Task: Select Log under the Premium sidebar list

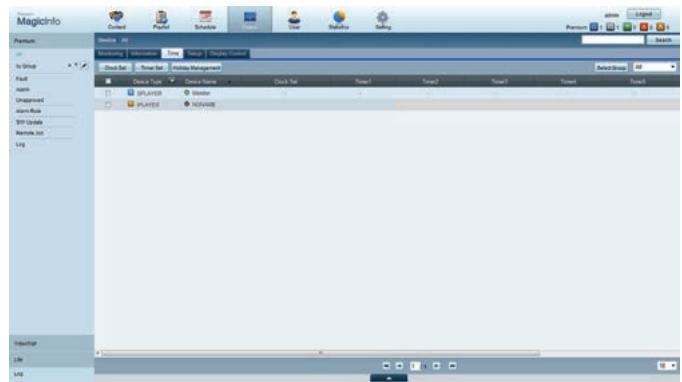Action: (x=20, y=144)
